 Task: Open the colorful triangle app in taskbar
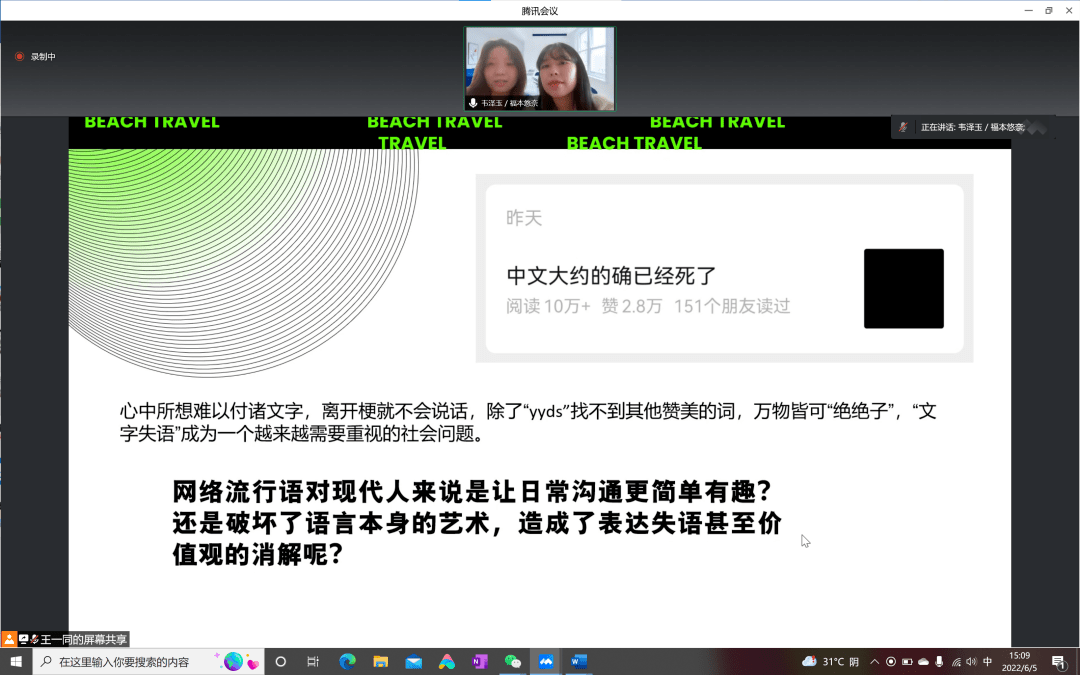point(446,662)
